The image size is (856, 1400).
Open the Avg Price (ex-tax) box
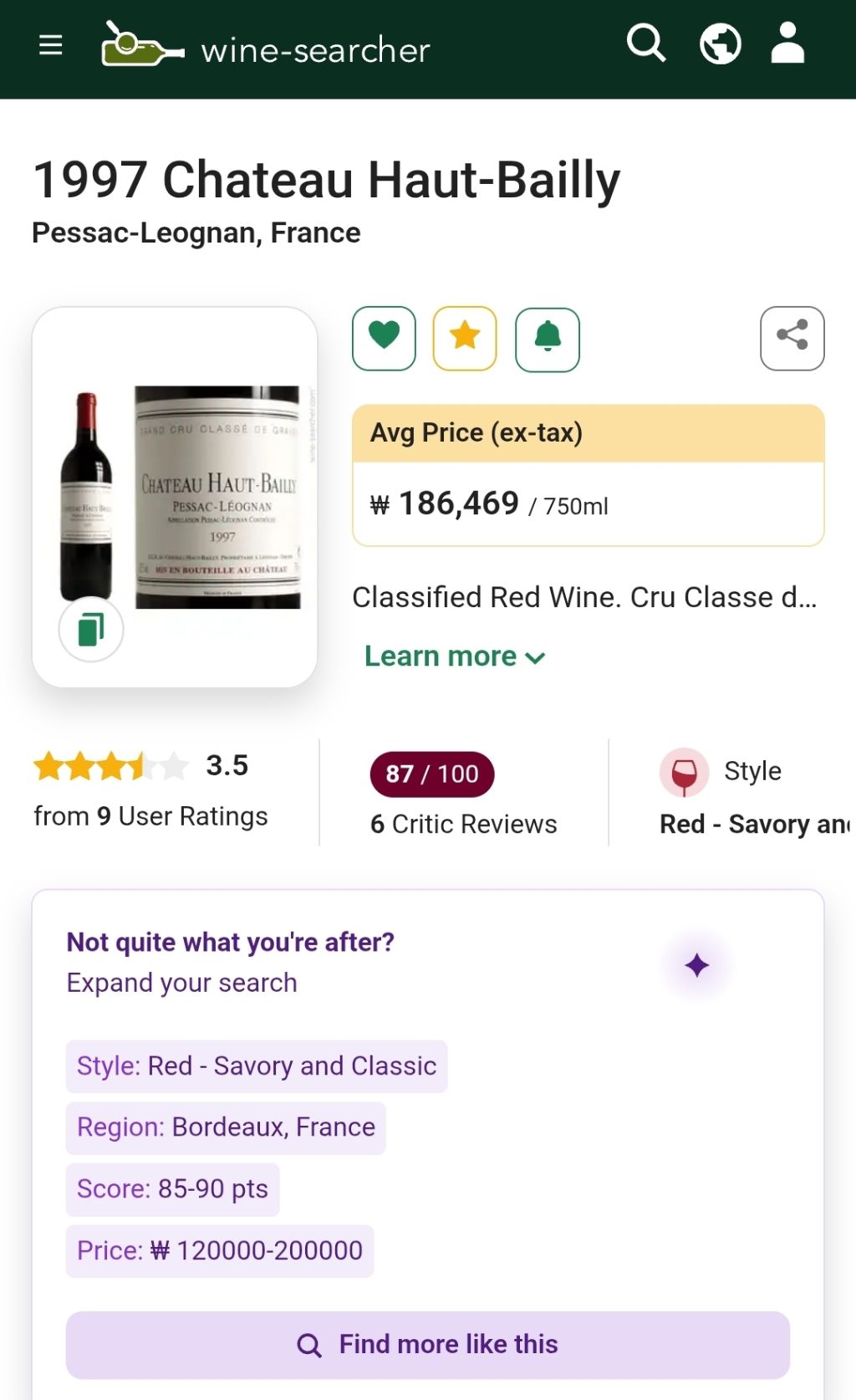point(588,475)
